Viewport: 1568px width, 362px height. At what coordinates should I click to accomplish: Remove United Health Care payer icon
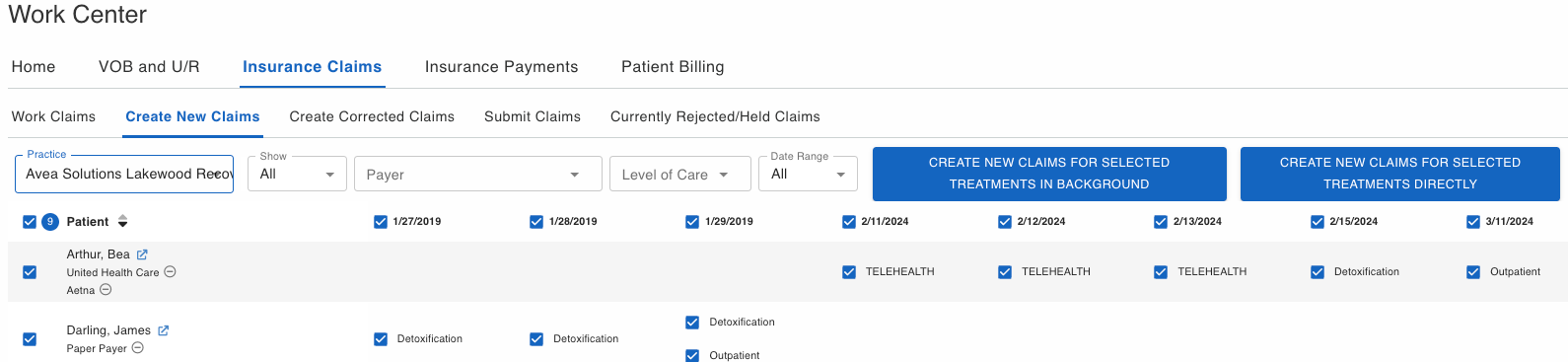(170, 272)
